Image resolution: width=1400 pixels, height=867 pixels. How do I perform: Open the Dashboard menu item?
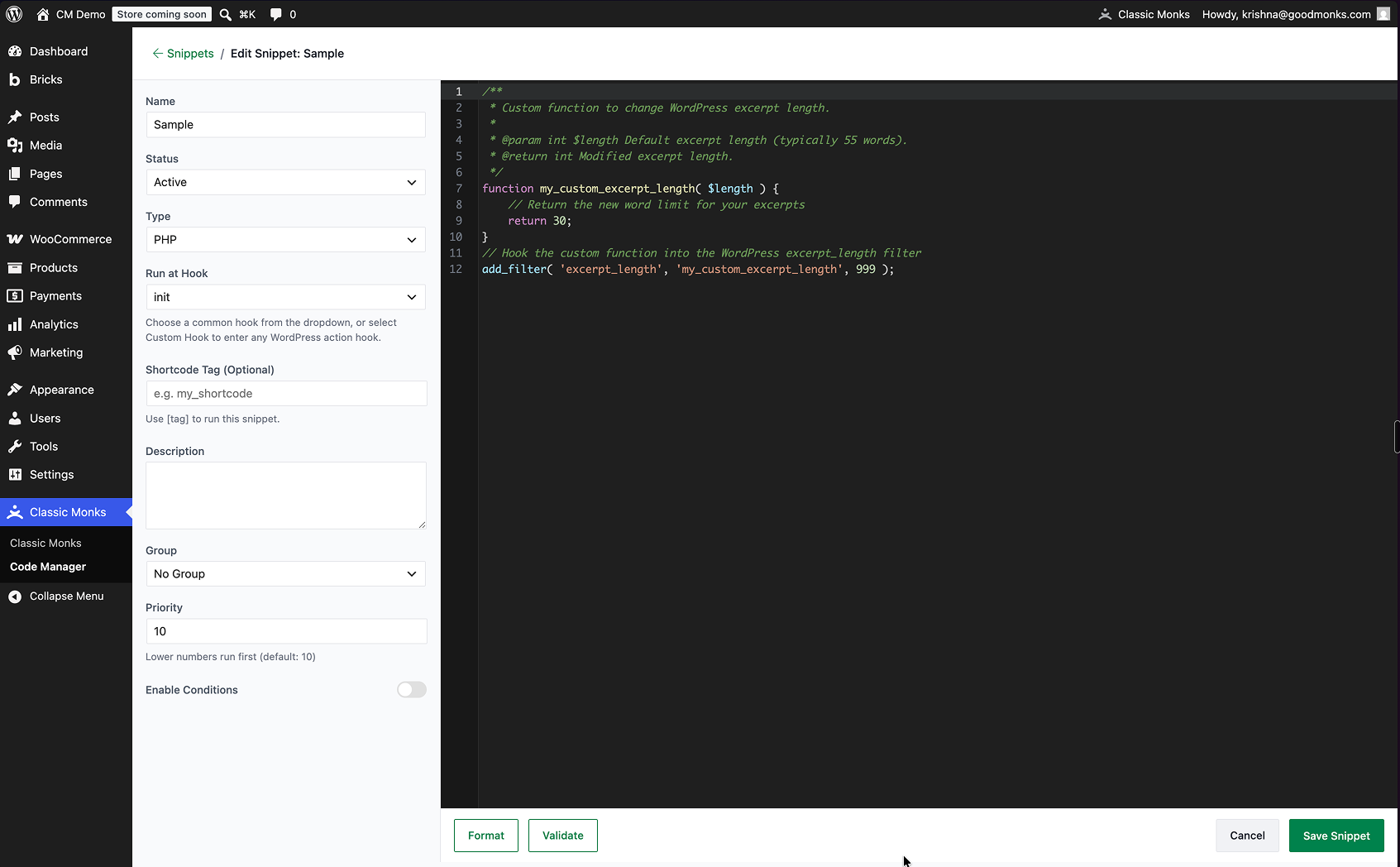pos(66,51)
